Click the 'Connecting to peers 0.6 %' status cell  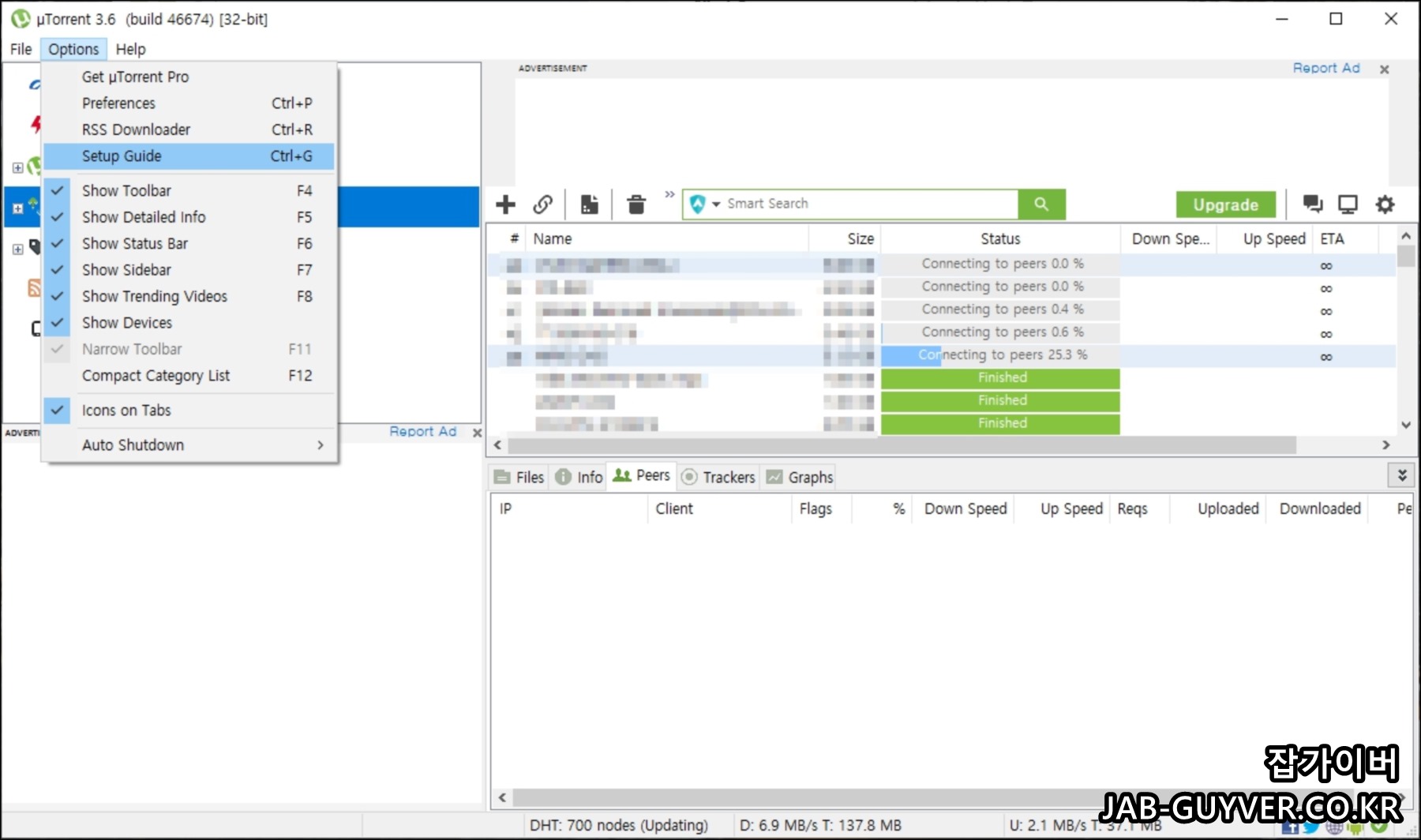(1000, 332)
